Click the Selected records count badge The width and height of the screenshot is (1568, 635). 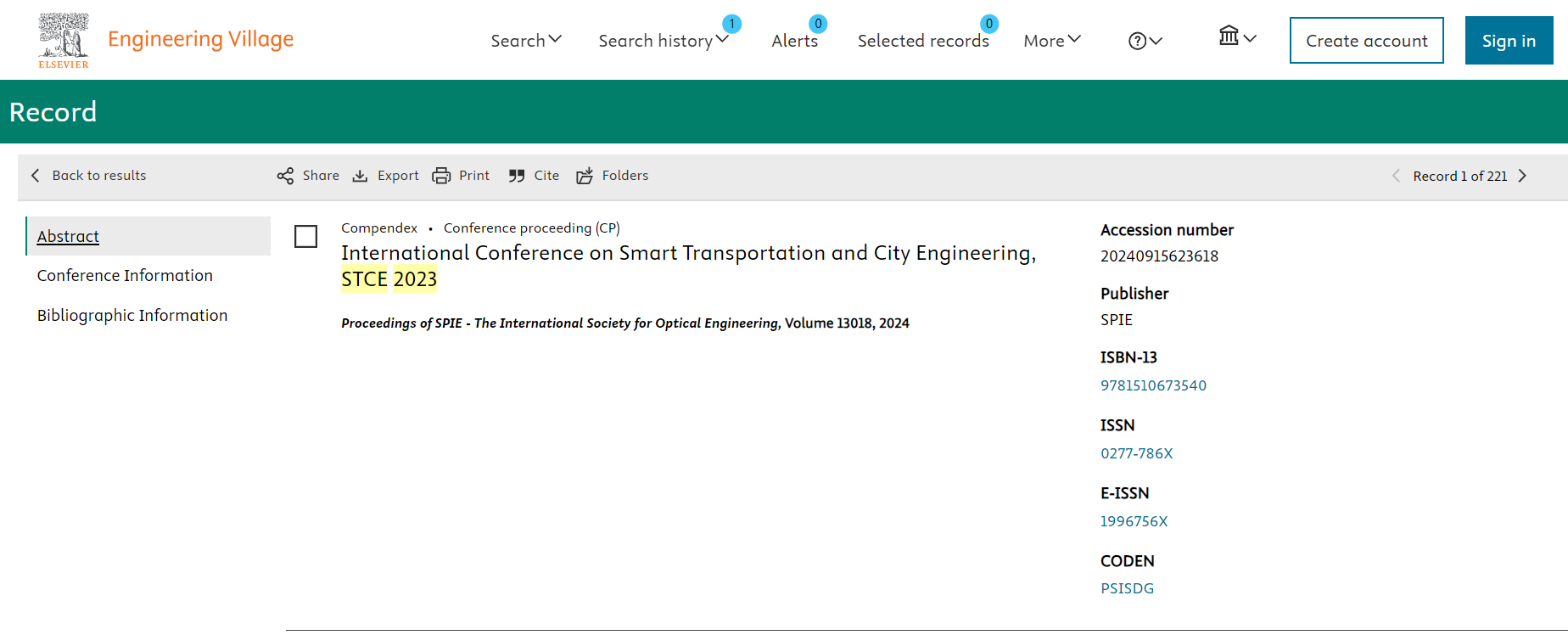coord(989,24)
